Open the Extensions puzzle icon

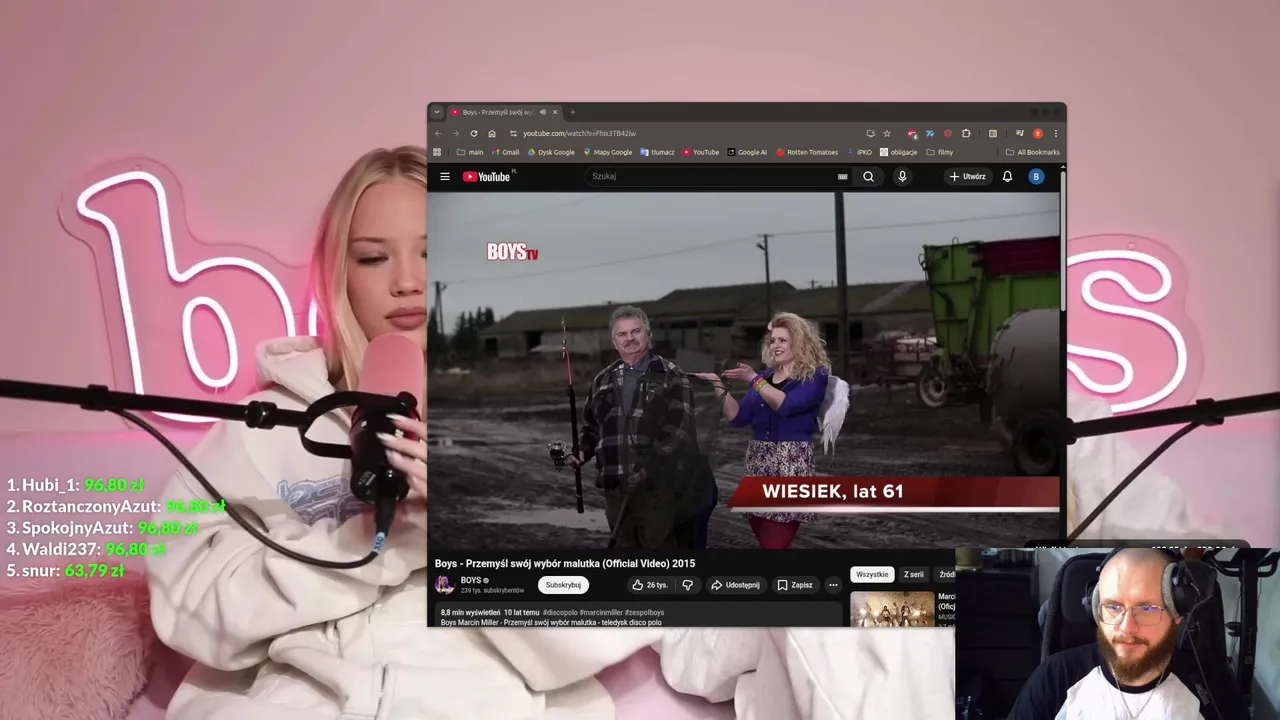[966, 133]
